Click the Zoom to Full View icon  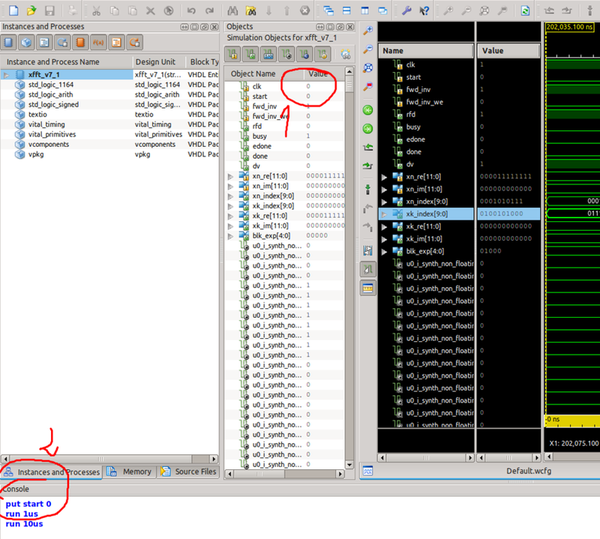(x=368, y=68)
